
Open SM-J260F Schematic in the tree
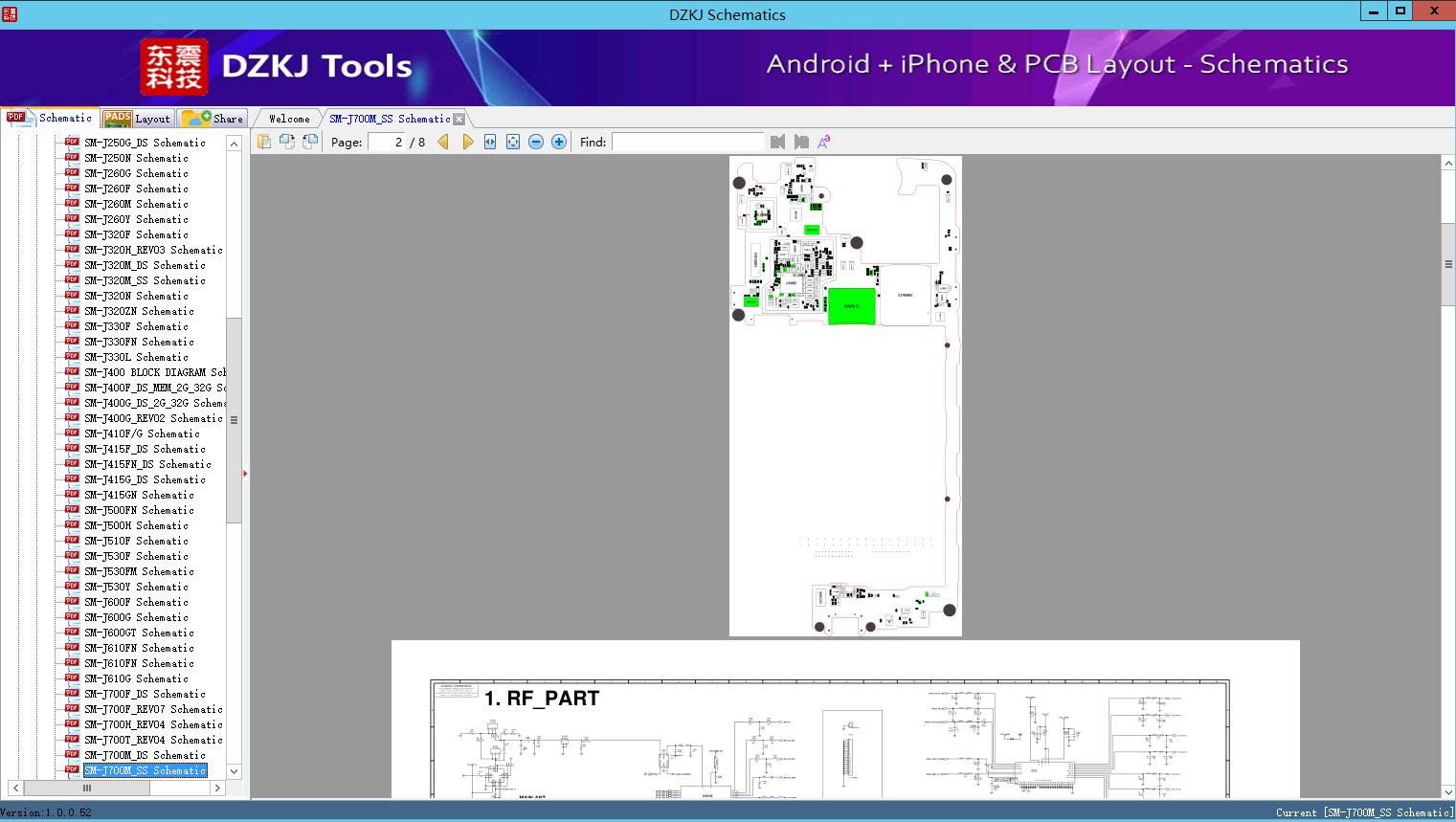[136, 189]
